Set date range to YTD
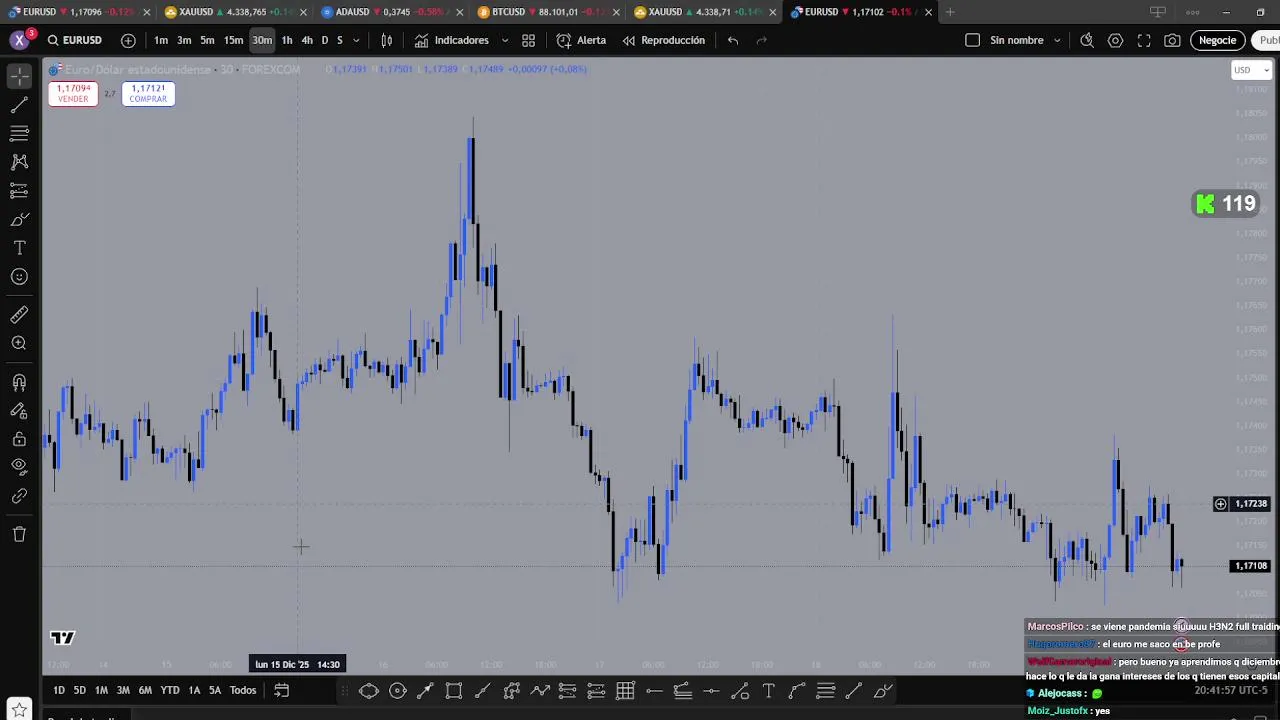1280x720 pixels. 170,690
